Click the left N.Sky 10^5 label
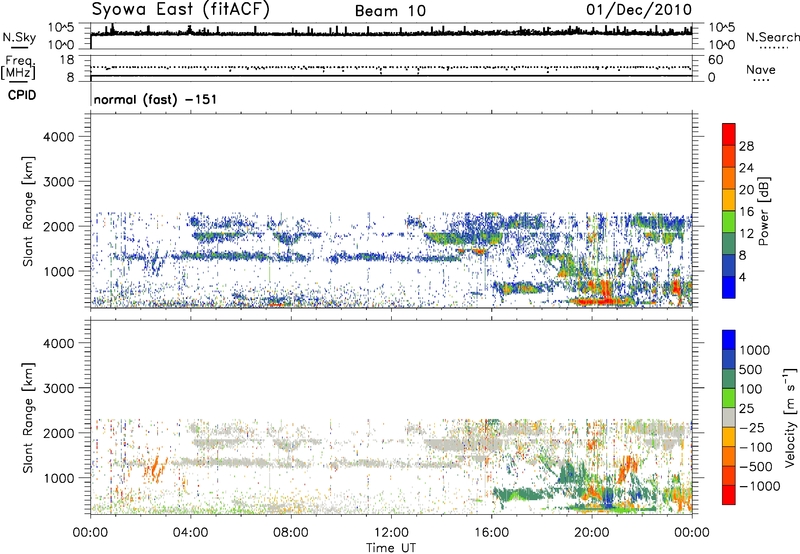The width and height of the screenshot is (800, 554). 61,28
